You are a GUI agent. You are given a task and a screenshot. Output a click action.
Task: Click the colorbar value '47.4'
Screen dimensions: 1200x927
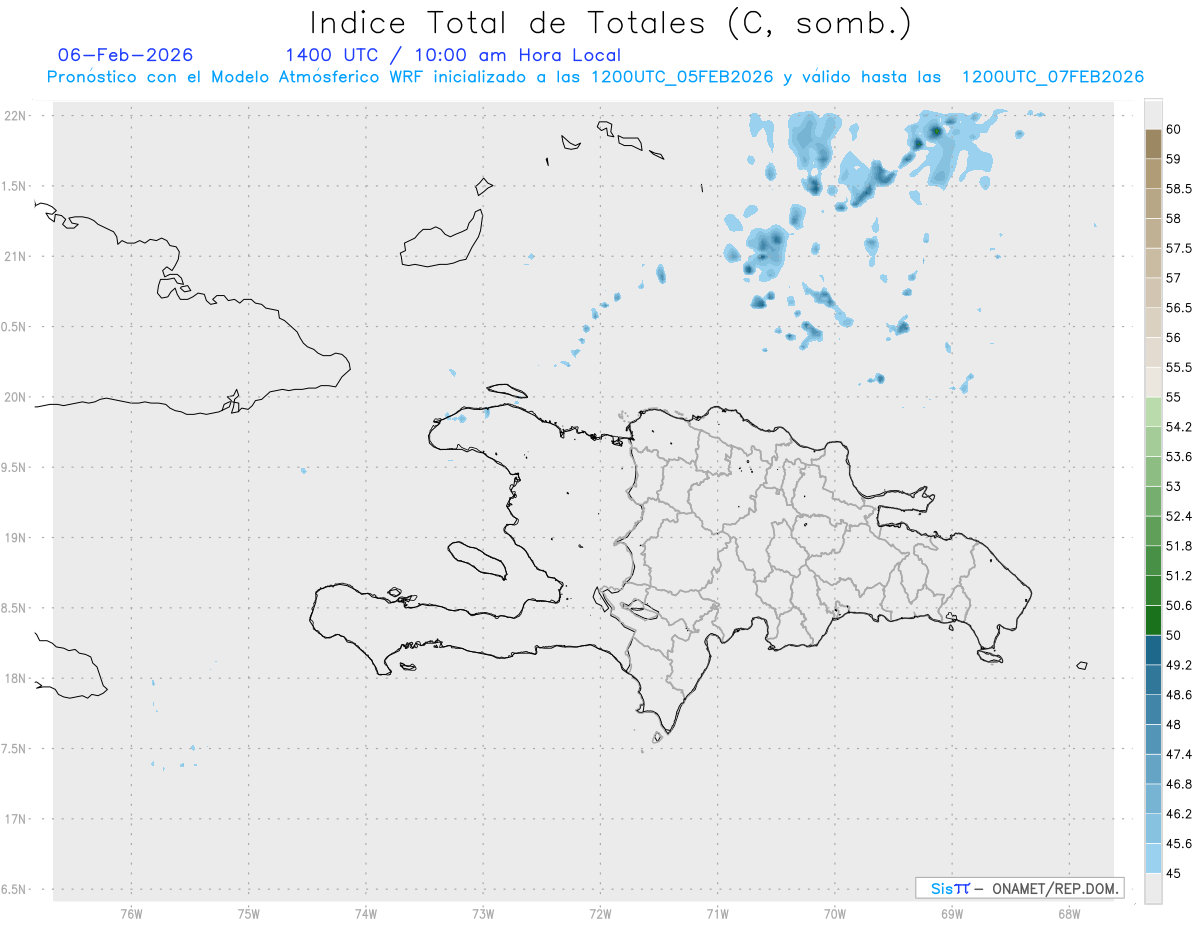pyautogui.click(x=1179, y=754)
